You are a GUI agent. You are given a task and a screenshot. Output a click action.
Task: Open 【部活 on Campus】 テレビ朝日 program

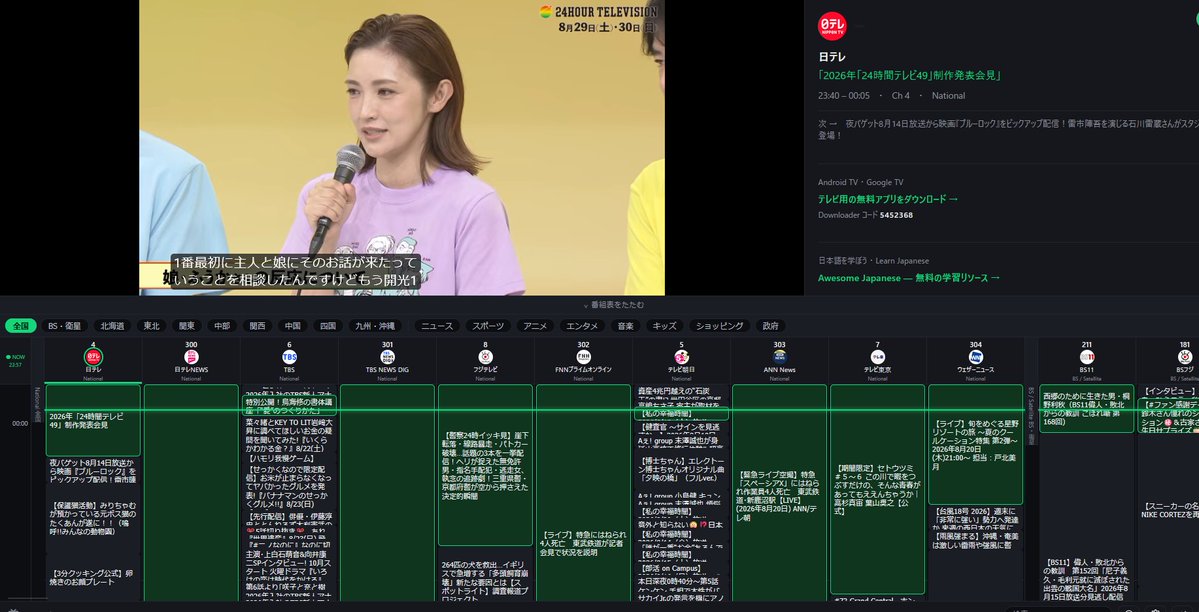point(681,568)
